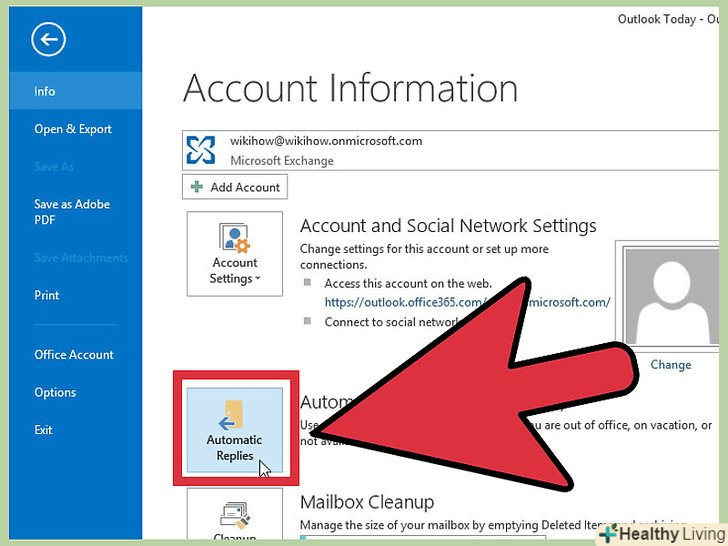Click Access this account on the web text
The width and height of the screenshot is (728, 546).
tap(408, 283)
